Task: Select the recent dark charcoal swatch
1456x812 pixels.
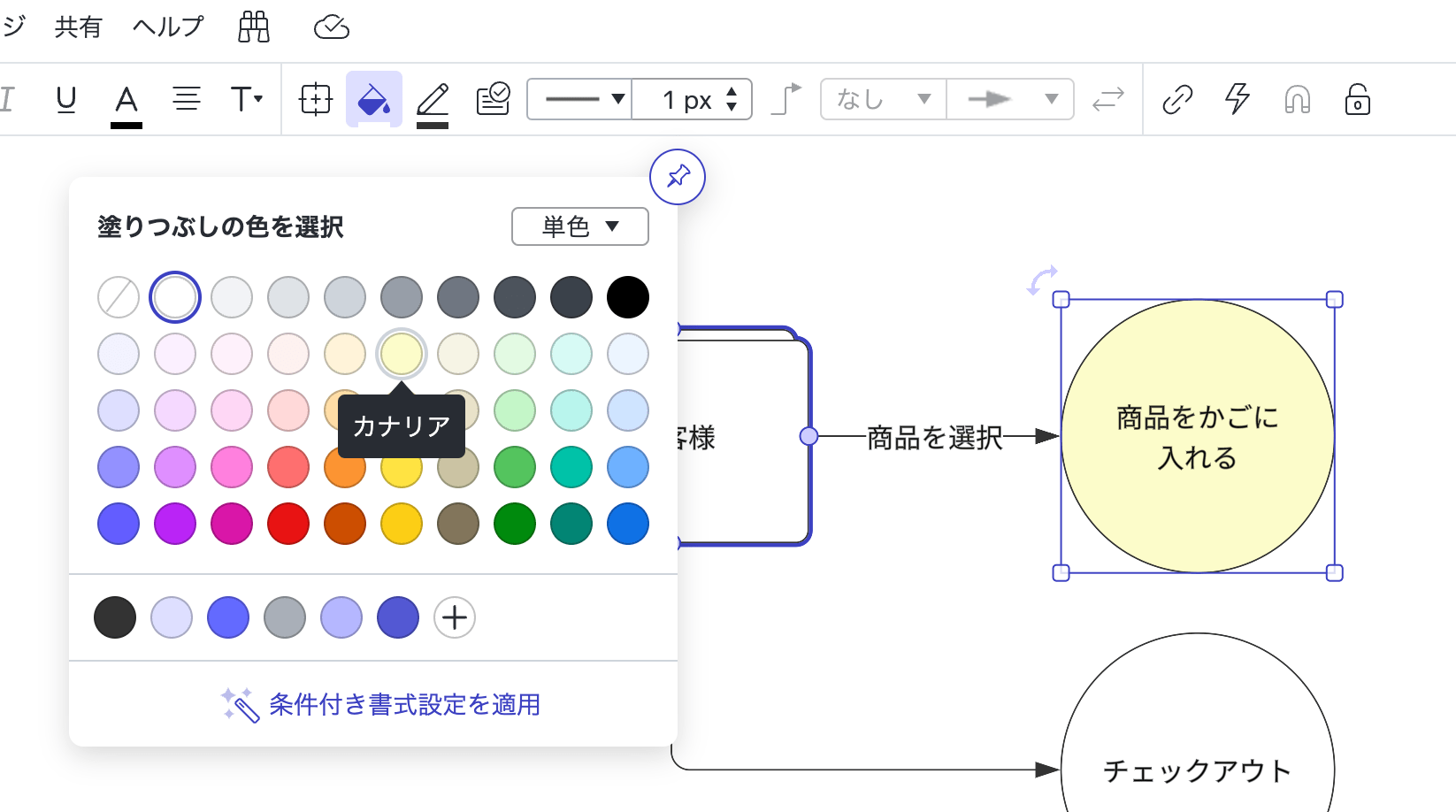Action: [115, 617]
